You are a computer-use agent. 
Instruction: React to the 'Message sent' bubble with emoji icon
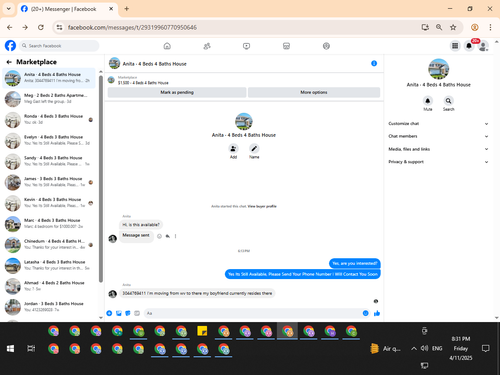tap(159, 236)
